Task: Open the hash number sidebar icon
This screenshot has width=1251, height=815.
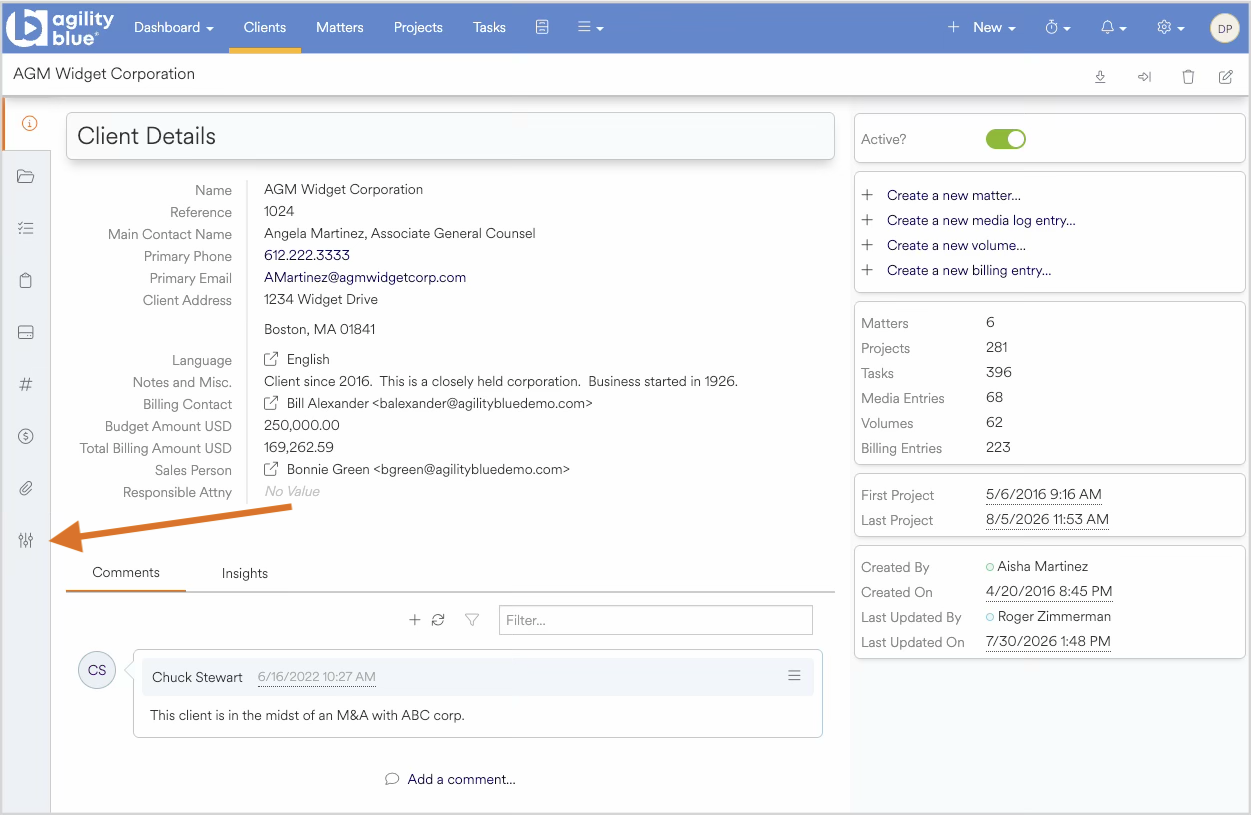Action: pyautogui.click(x=26, y=384)
